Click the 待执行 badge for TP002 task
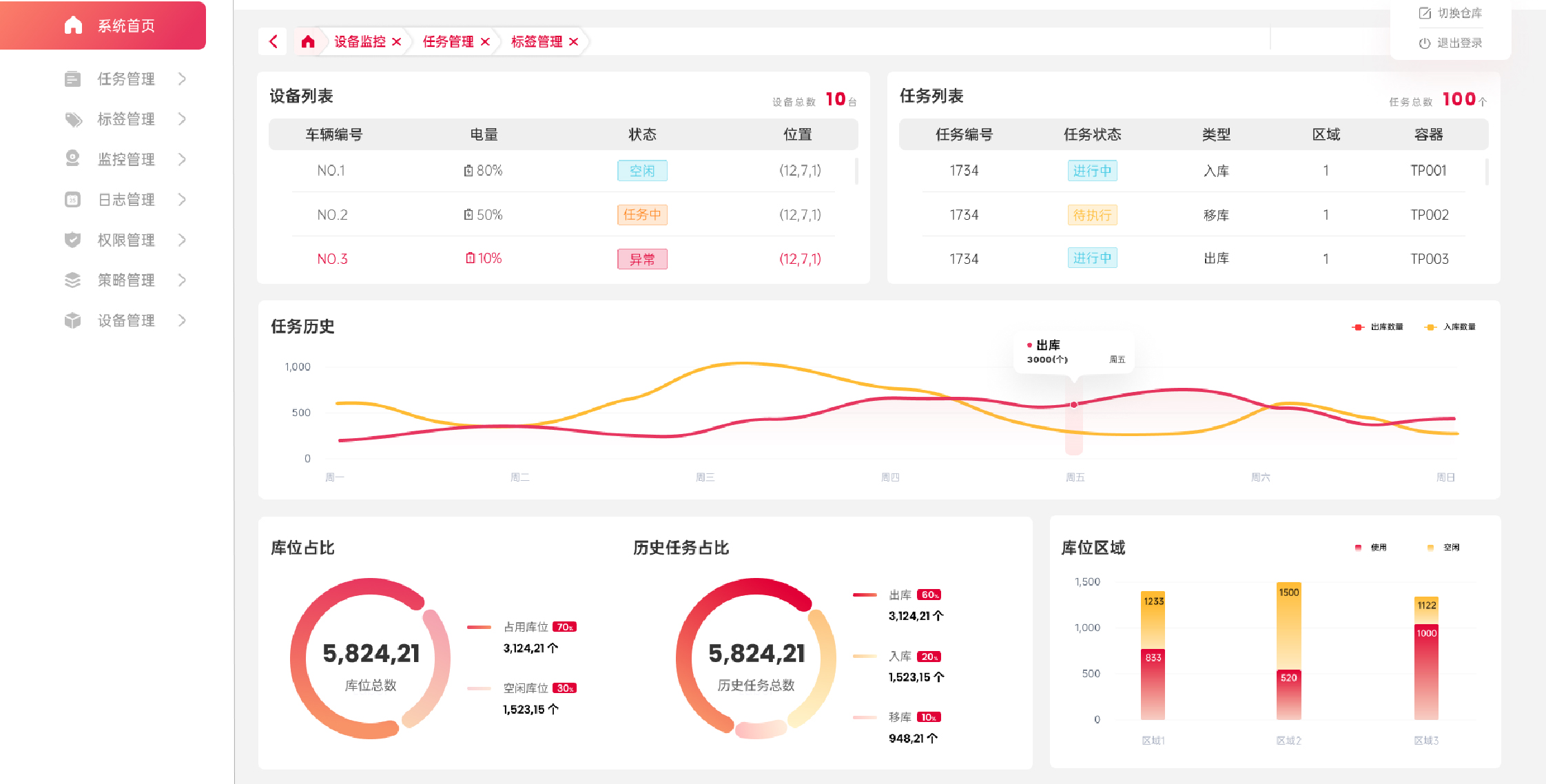This screenshot has width=1546, height=784. point(1092,215)
